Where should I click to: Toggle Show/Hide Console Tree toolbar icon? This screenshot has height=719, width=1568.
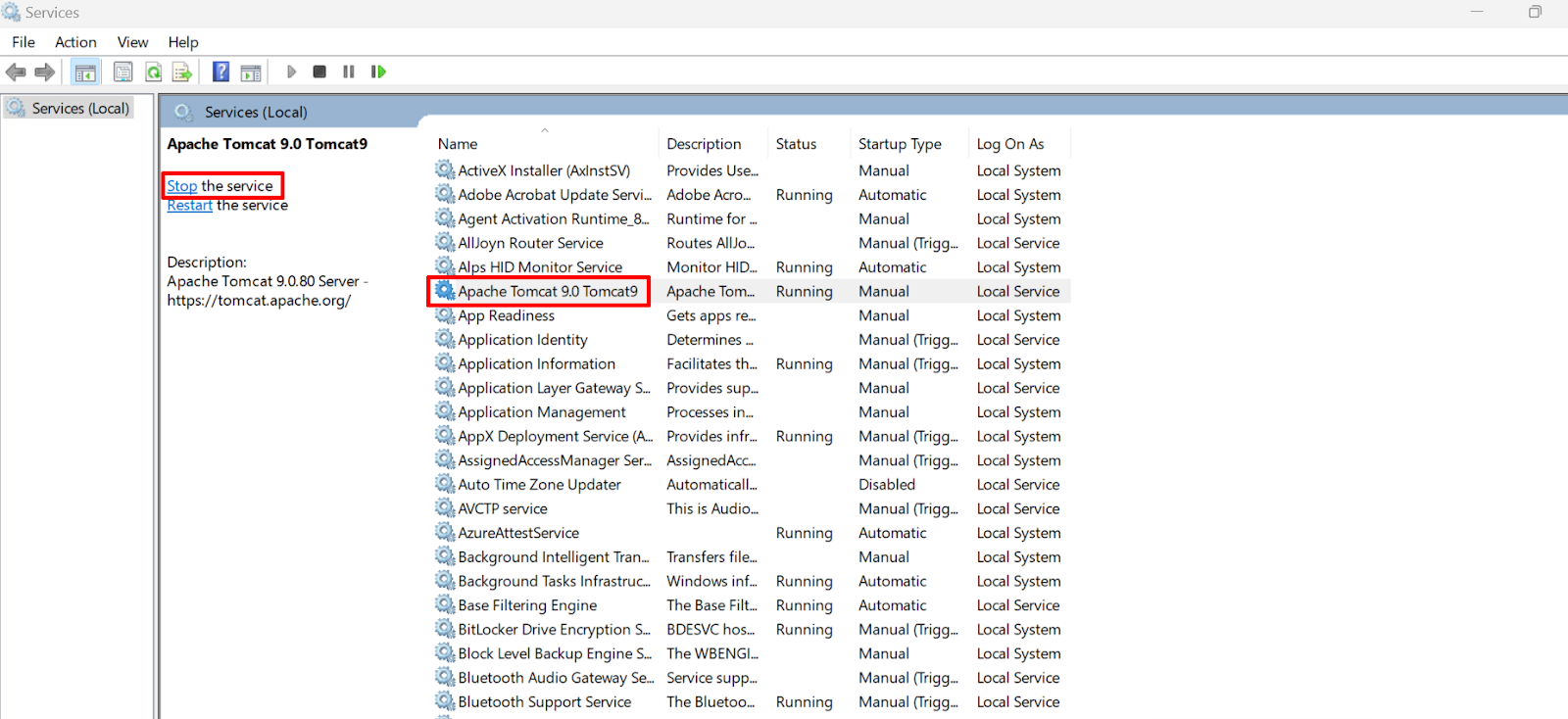tap(86, 72)
